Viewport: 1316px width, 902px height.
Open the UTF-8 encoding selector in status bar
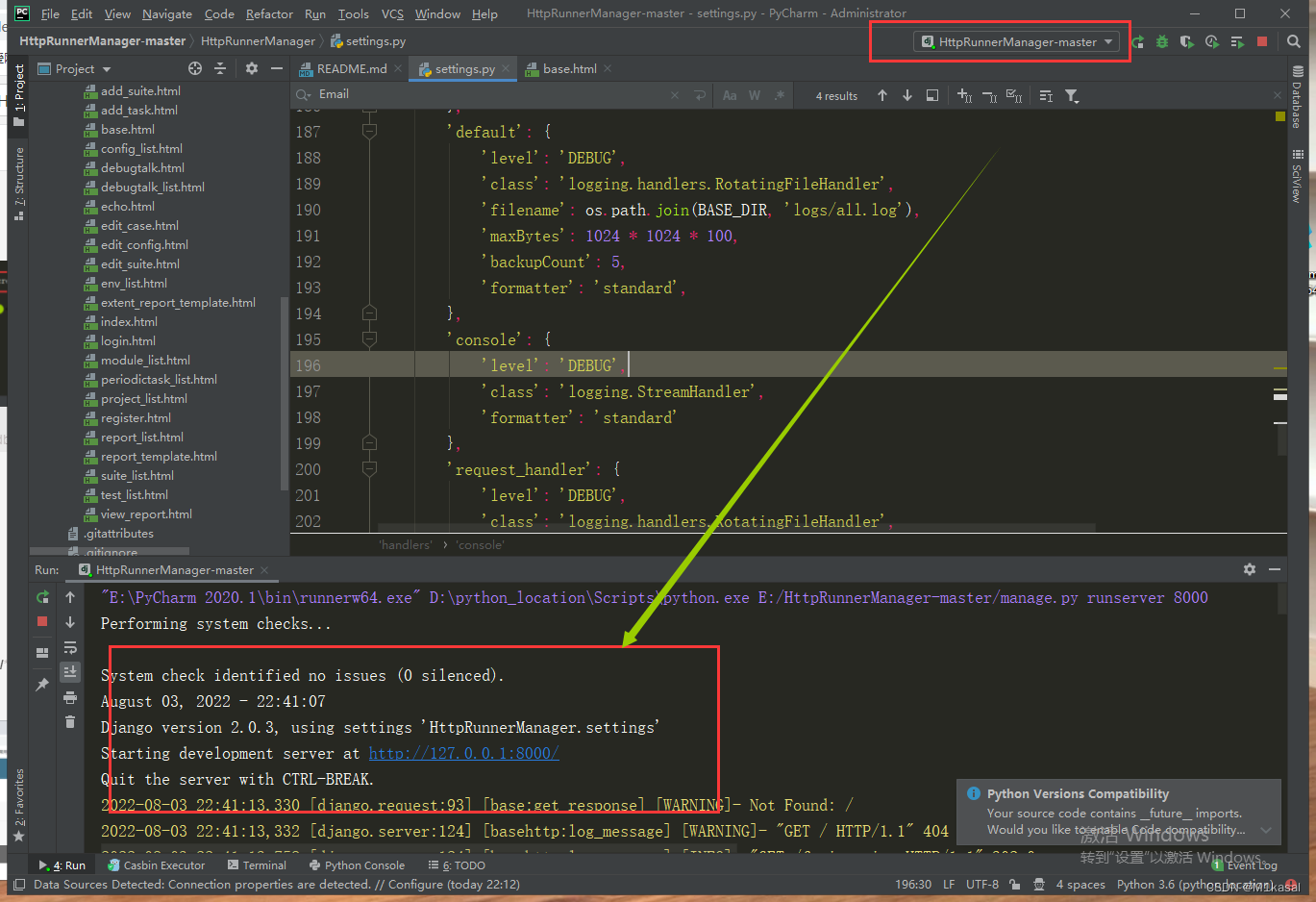click(982, 884)
